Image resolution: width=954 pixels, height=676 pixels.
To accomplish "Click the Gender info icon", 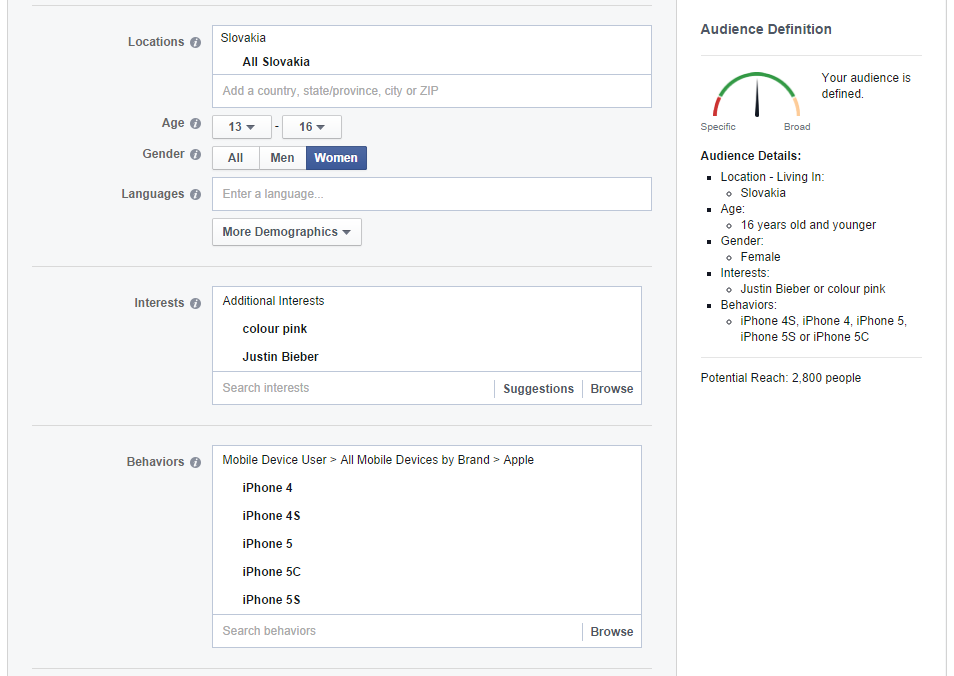I will point(196,155).
